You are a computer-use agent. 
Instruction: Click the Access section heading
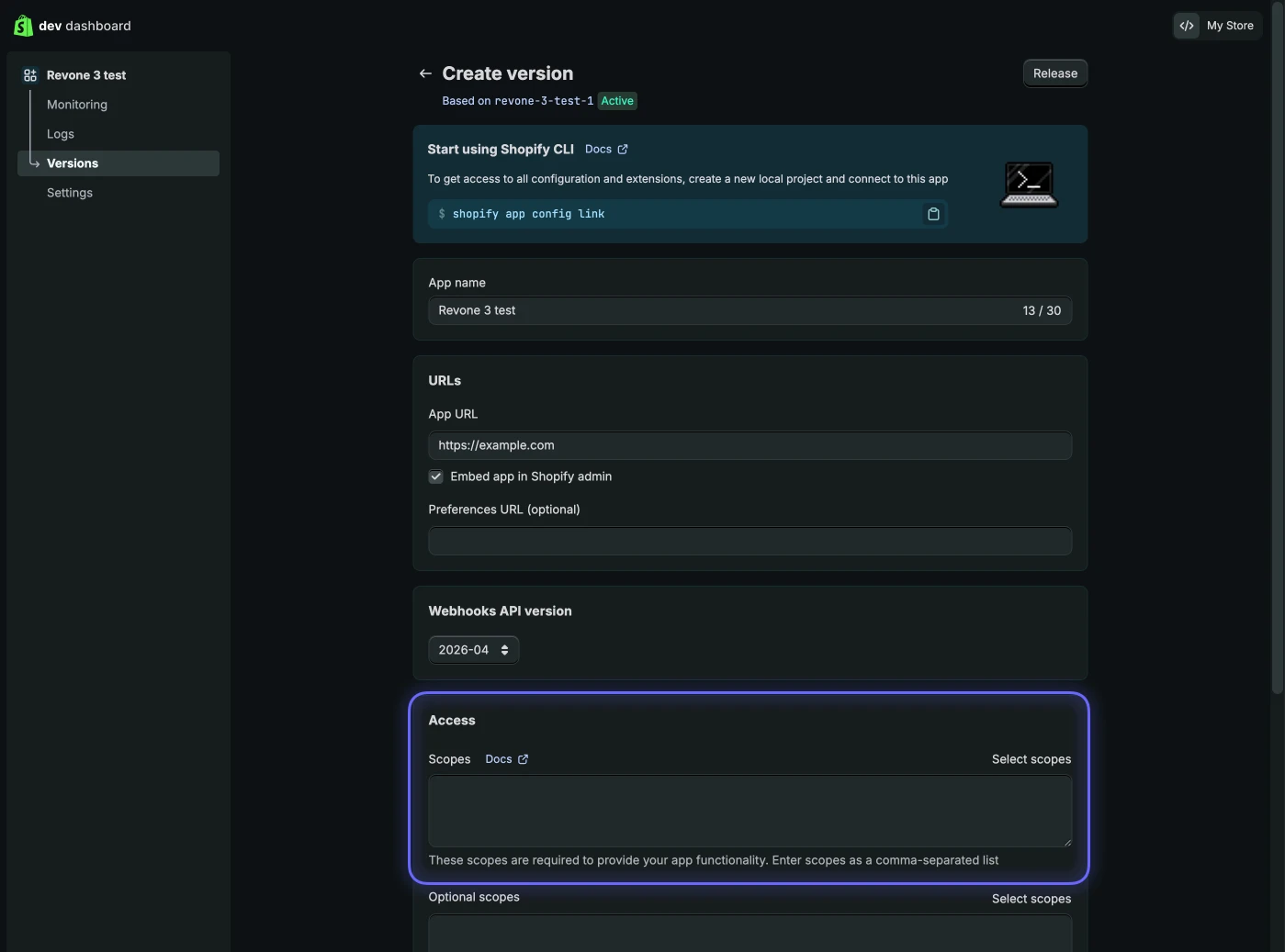pos(452,721)
